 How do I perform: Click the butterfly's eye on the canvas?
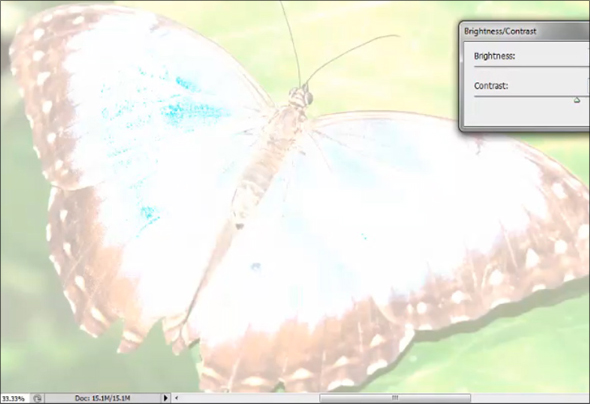click(x=309, y=99)
